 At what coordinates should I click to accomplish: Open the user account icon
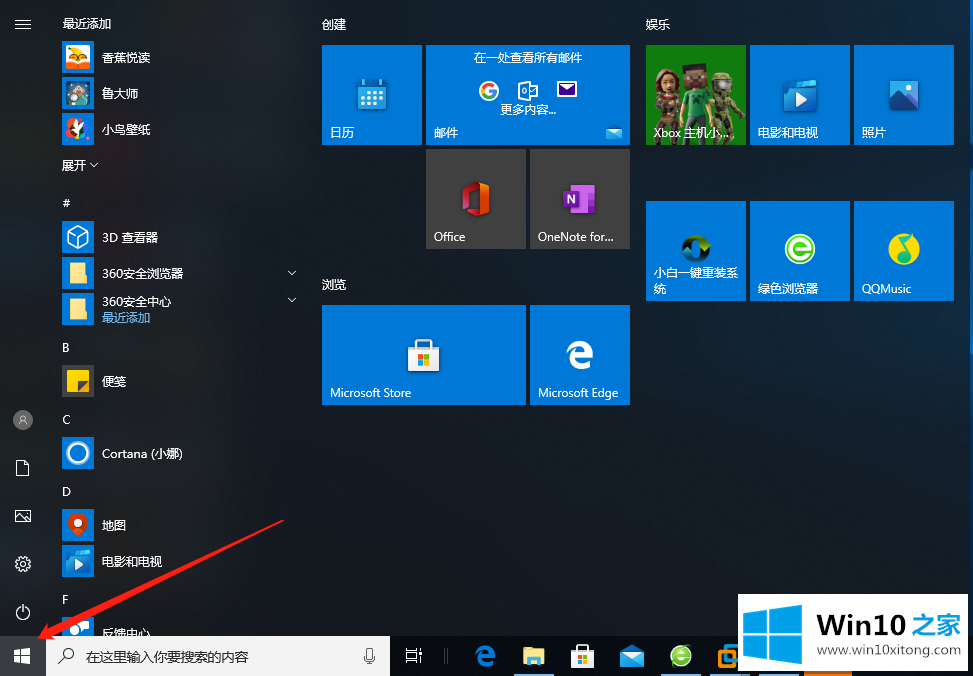(23, 420)
